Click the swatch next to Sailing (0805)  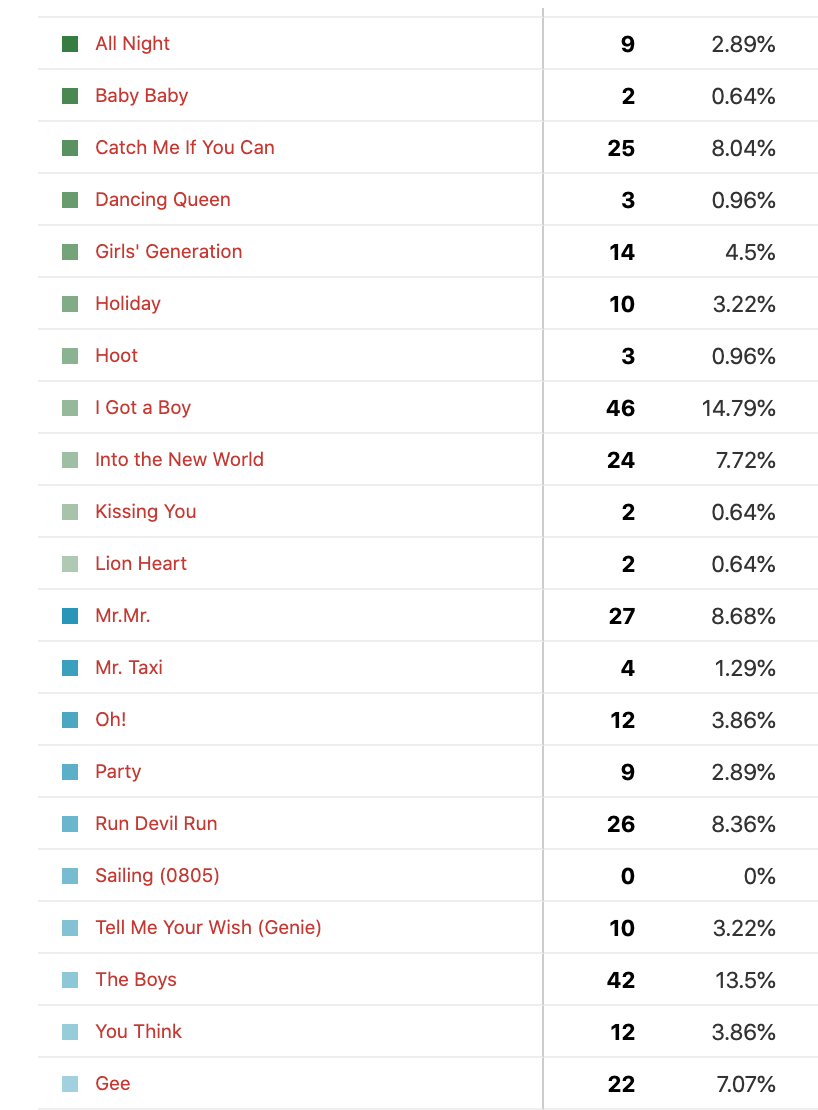point(70,876)
